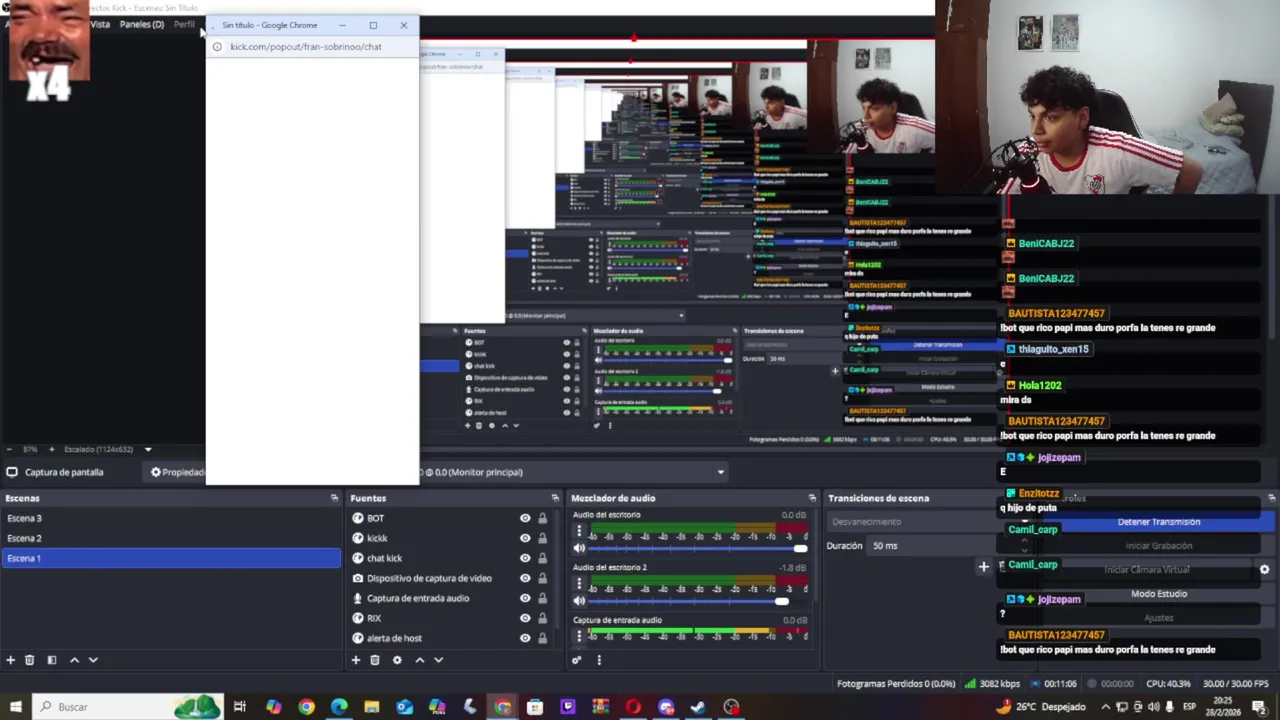Image resolution: width=1280 pixels, height=720 pixels.
Task: Toggle visibility of Dispositivo de captura de video
Action: [525, 578]
